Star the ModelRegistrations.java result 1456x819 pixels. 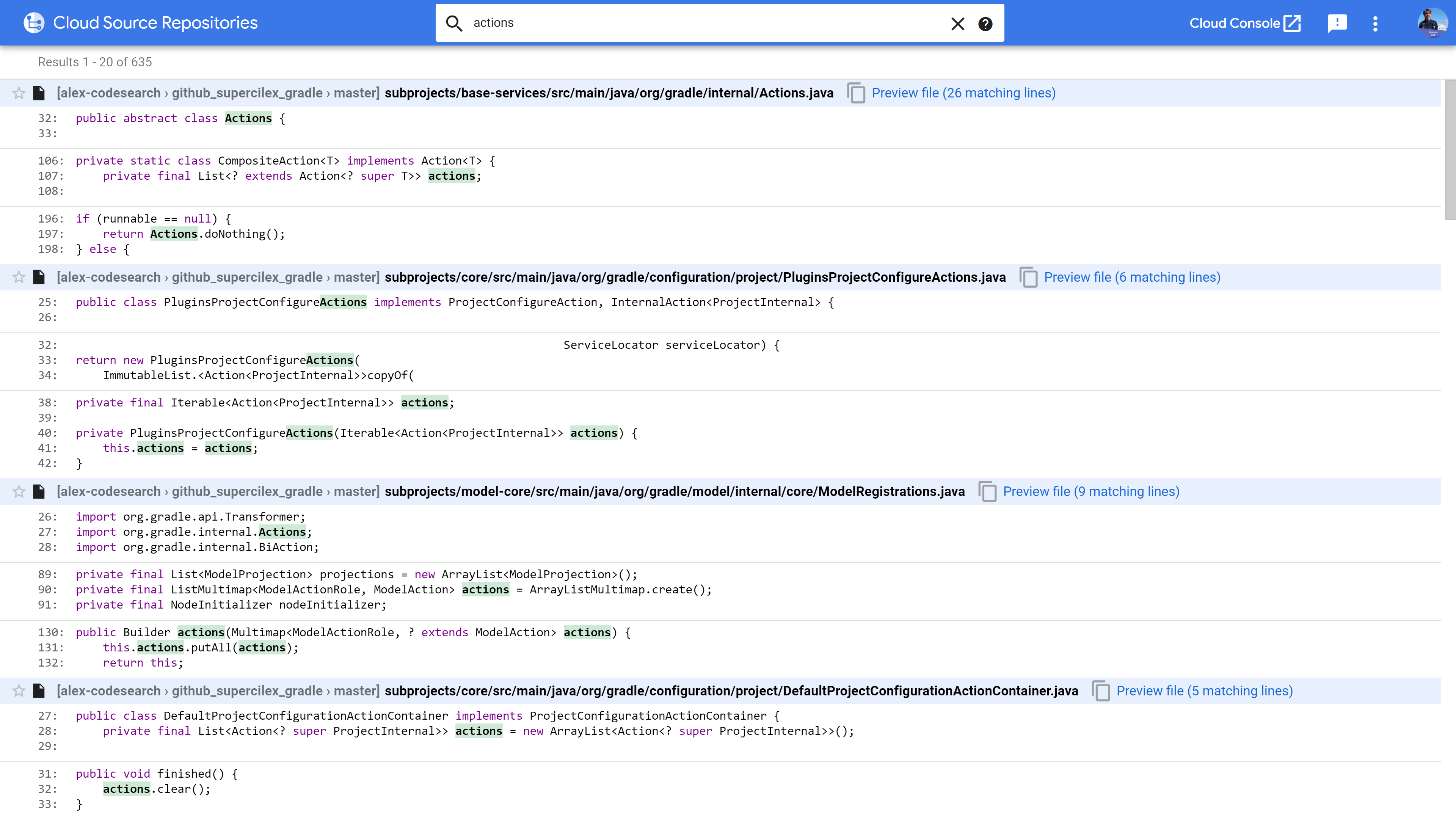click(19, 492)
